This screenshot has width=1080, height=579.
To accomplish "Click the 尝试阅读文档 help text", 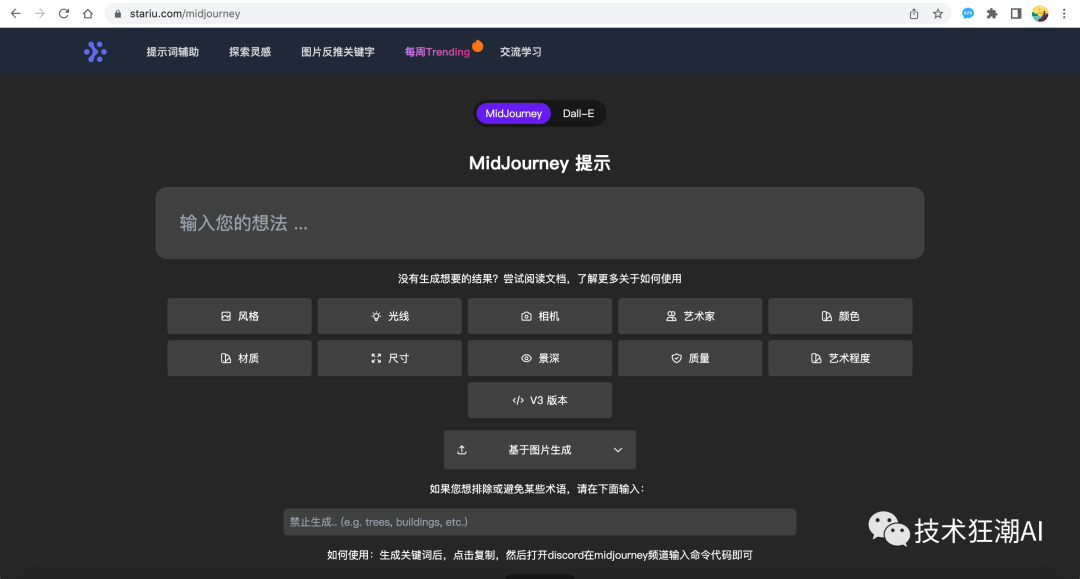I will tap(535, 279).
